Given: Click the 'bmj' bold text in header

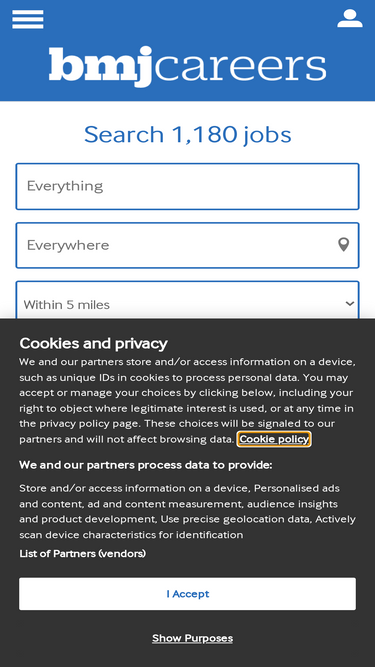Looking at the screenshot, I should (100, 66).
